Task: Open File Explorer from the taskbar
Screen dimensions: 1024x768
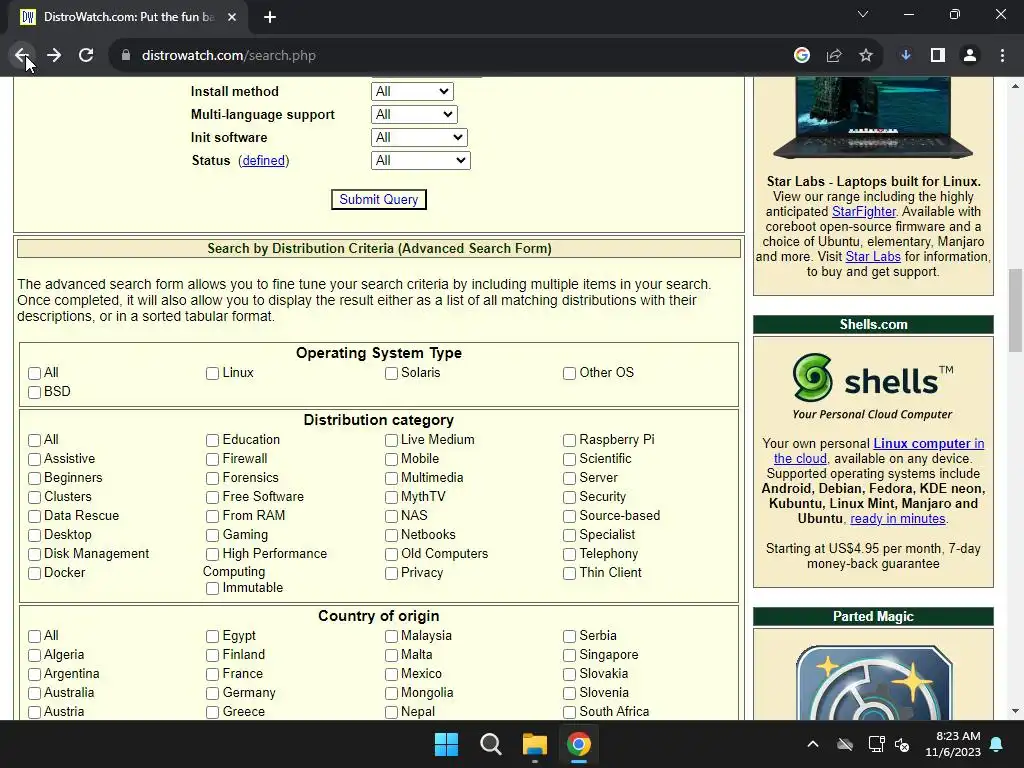Action: point(535,744)
